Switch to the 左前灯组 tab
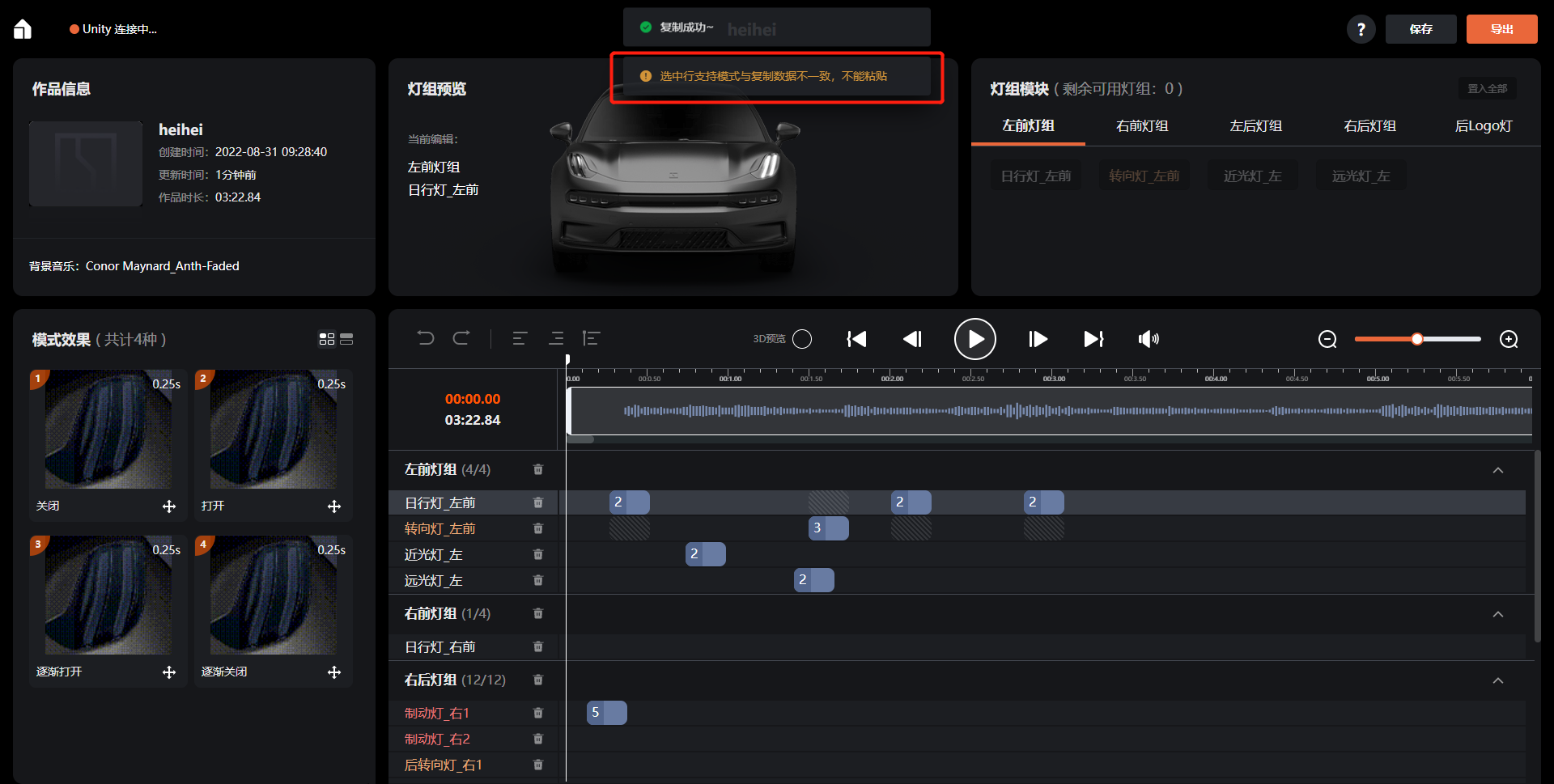This screenshot has height=784, width=1554. [1028, 125]
